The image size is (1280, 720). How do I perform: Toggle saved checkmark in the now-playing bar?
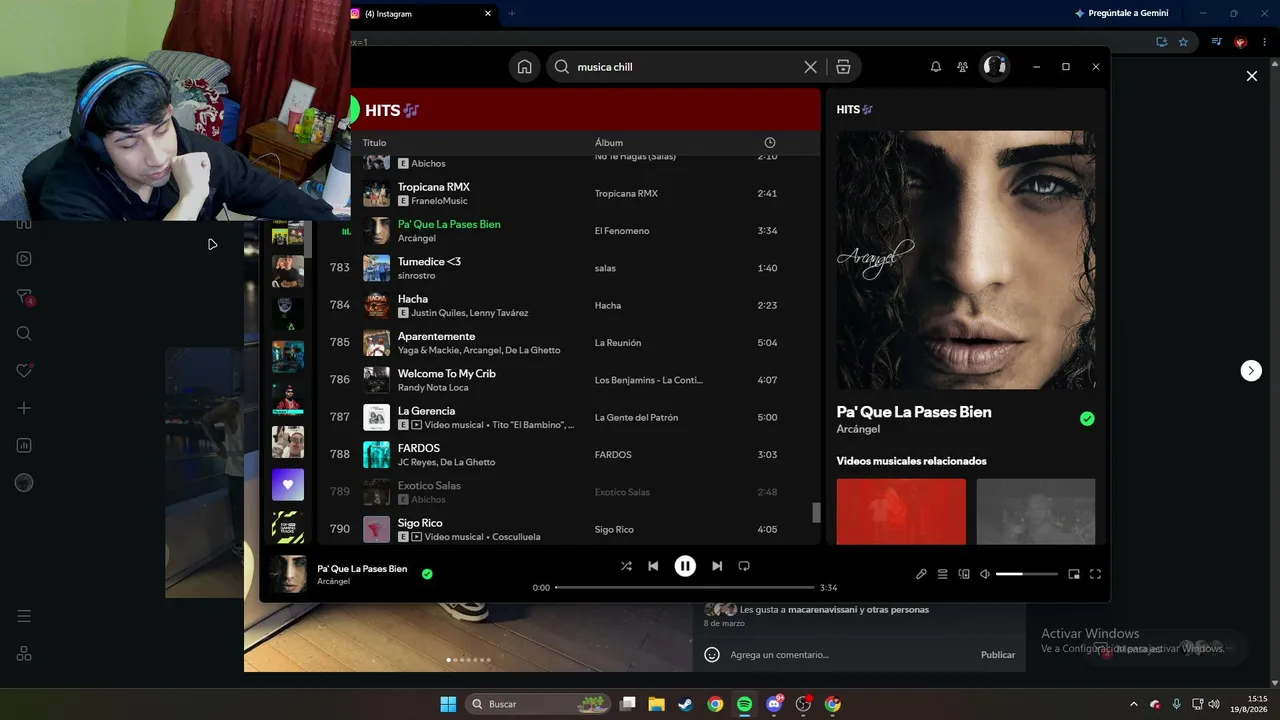tap(427, 574)
